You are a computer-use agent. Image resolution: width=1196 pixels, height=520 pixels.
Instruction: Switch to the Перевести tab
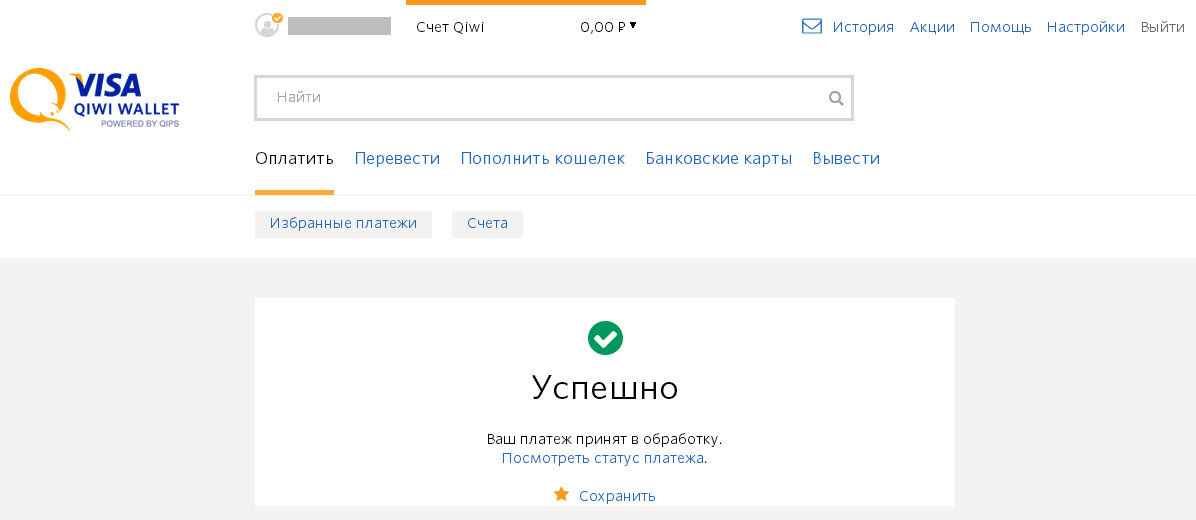[x=397, y=158]
